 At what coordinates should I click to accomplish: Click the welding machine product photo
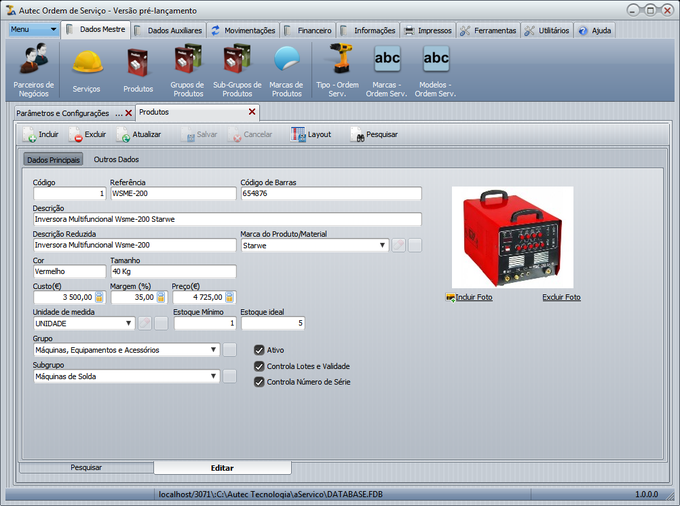[513, 237]
